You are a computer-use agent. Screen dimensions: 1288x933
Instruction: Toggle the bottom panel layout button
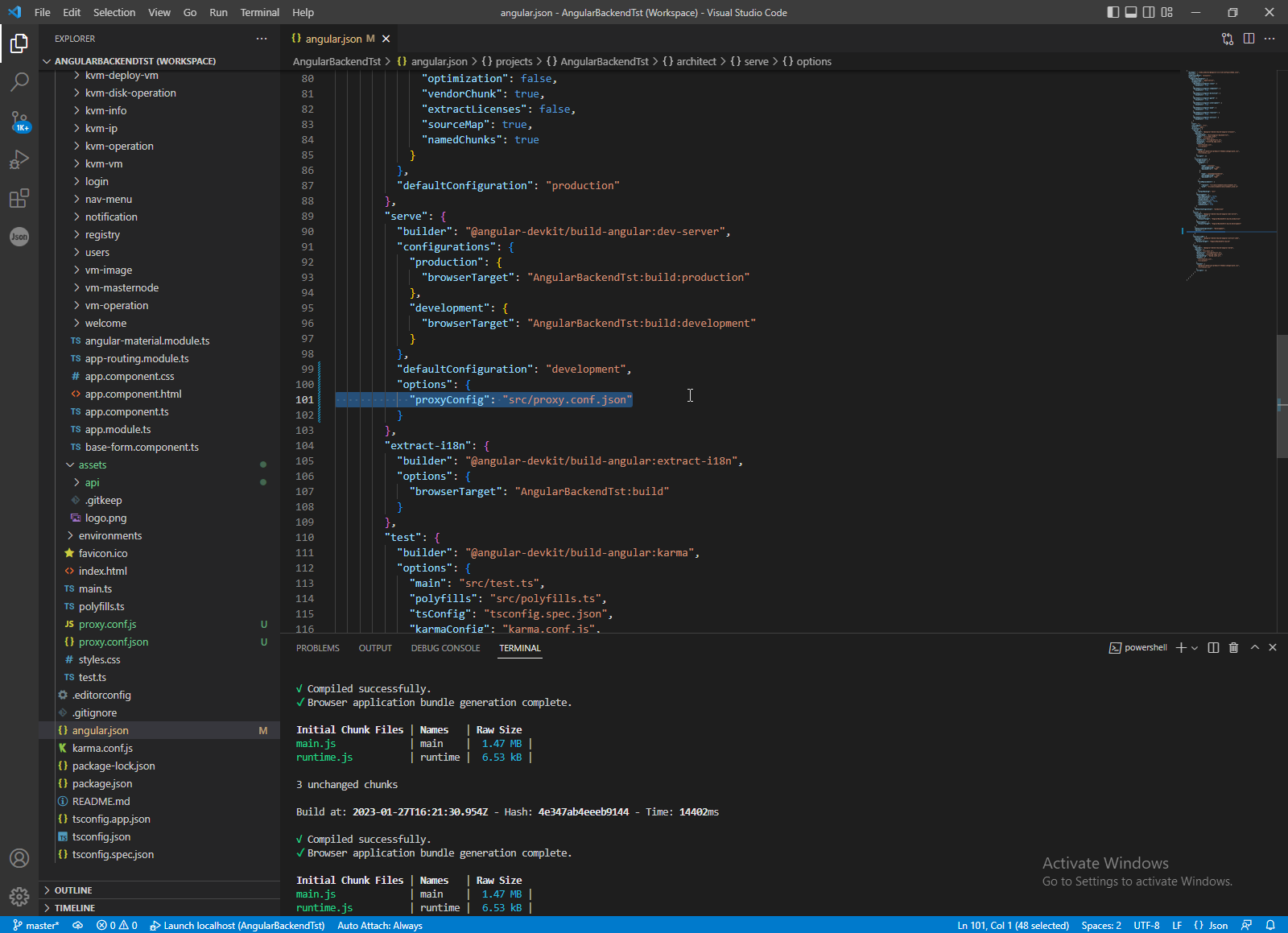[x=1131, y=12]
